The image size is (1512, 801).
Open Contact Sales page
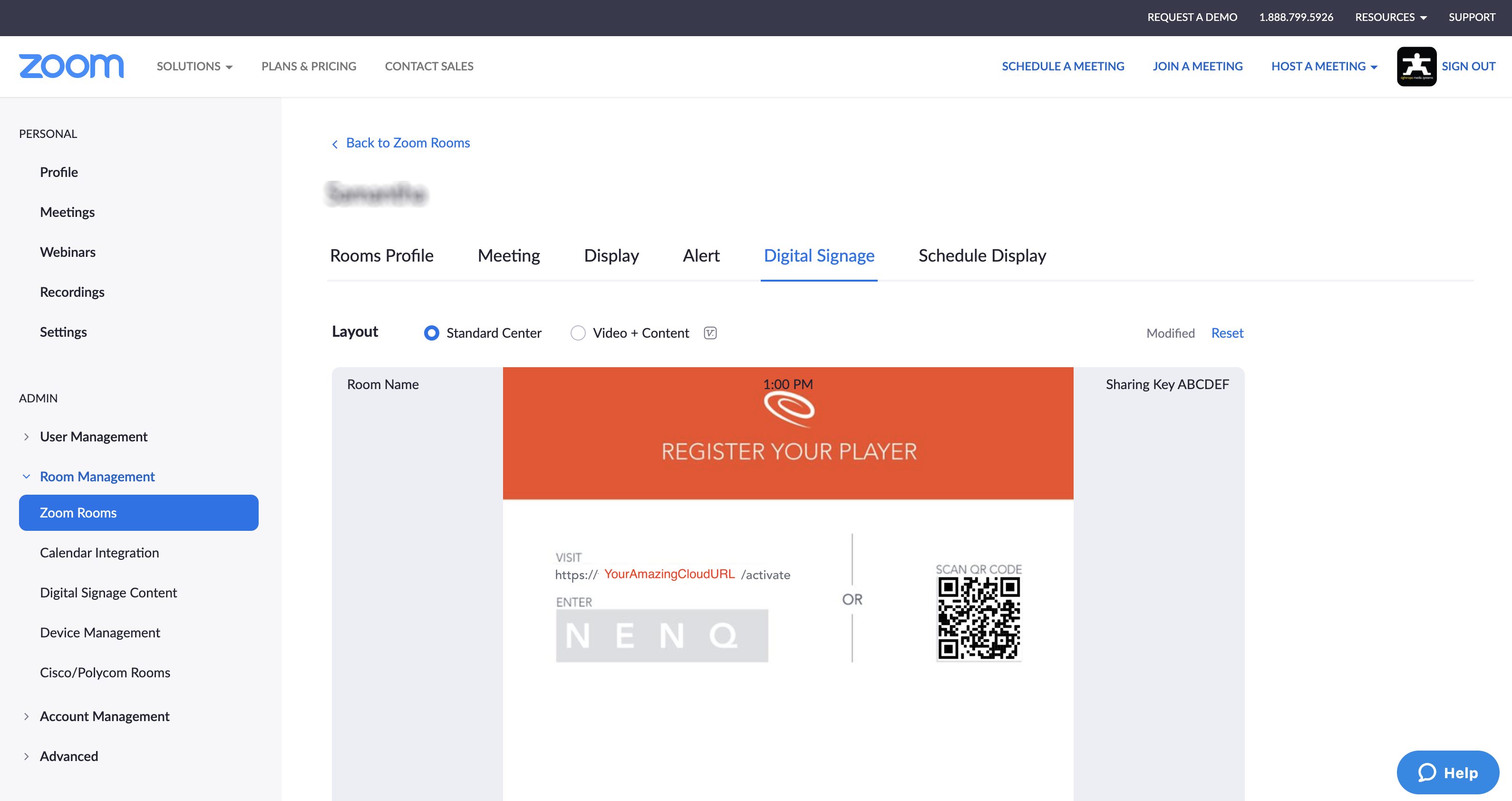pos(429,67)
